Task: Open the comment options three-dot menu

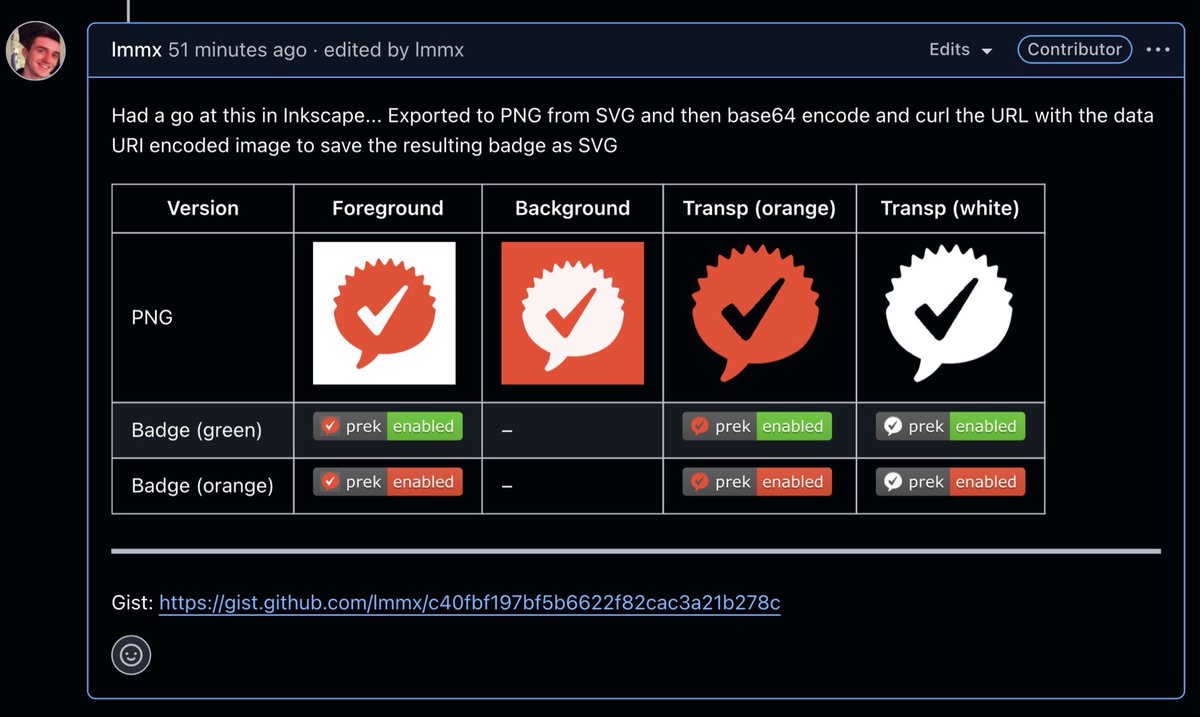Action: click(1158, 49)
